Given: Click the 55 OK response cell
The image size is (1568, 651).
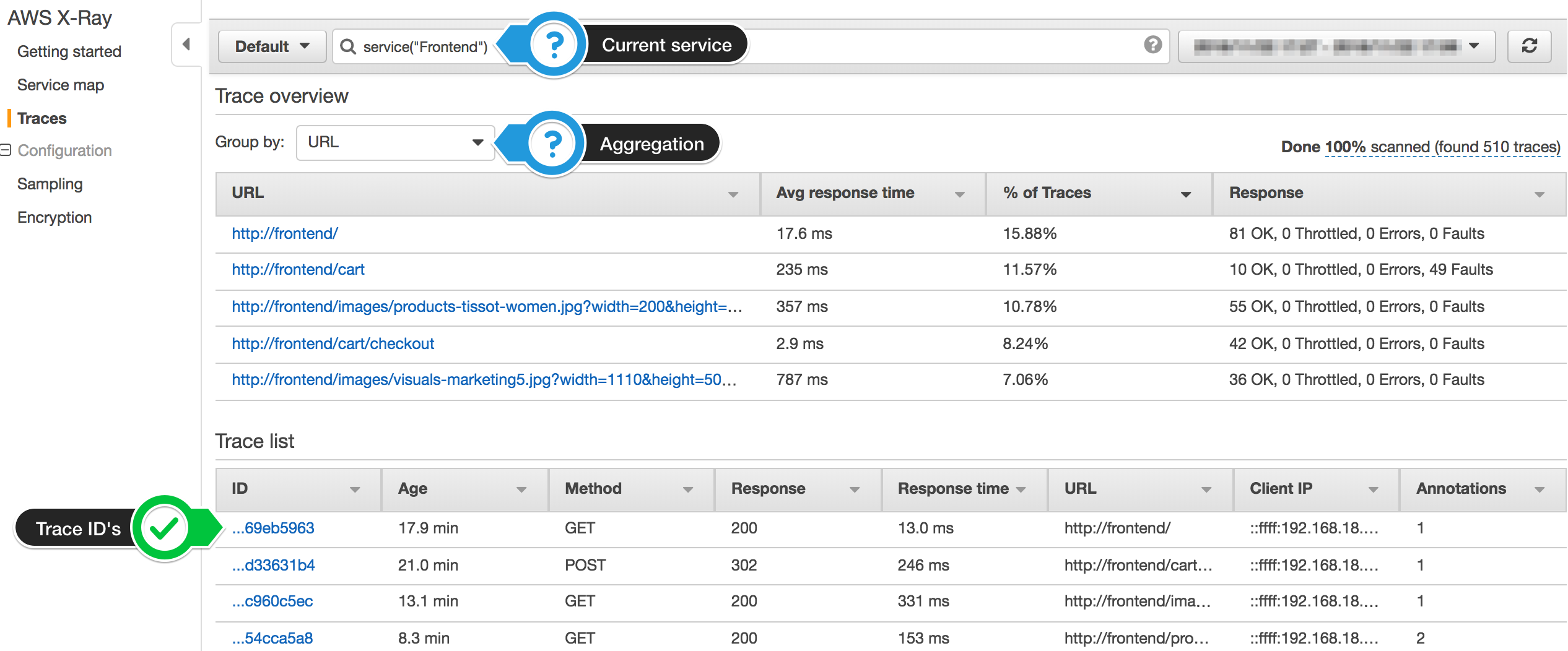Looking at the screenshot, I should [x=1356, y=306].
